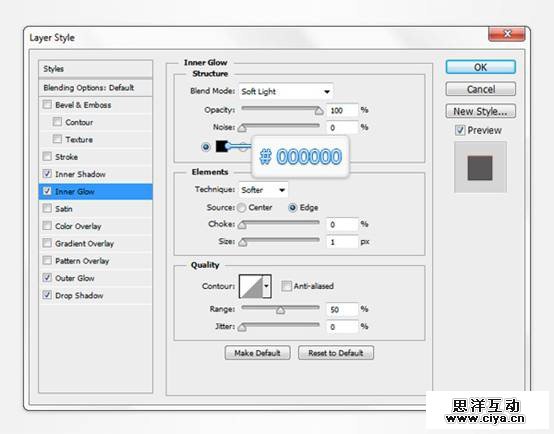554x434 pixels.
Task: Open the Technique Softer dropdown
Action: [x=263, y=190]
